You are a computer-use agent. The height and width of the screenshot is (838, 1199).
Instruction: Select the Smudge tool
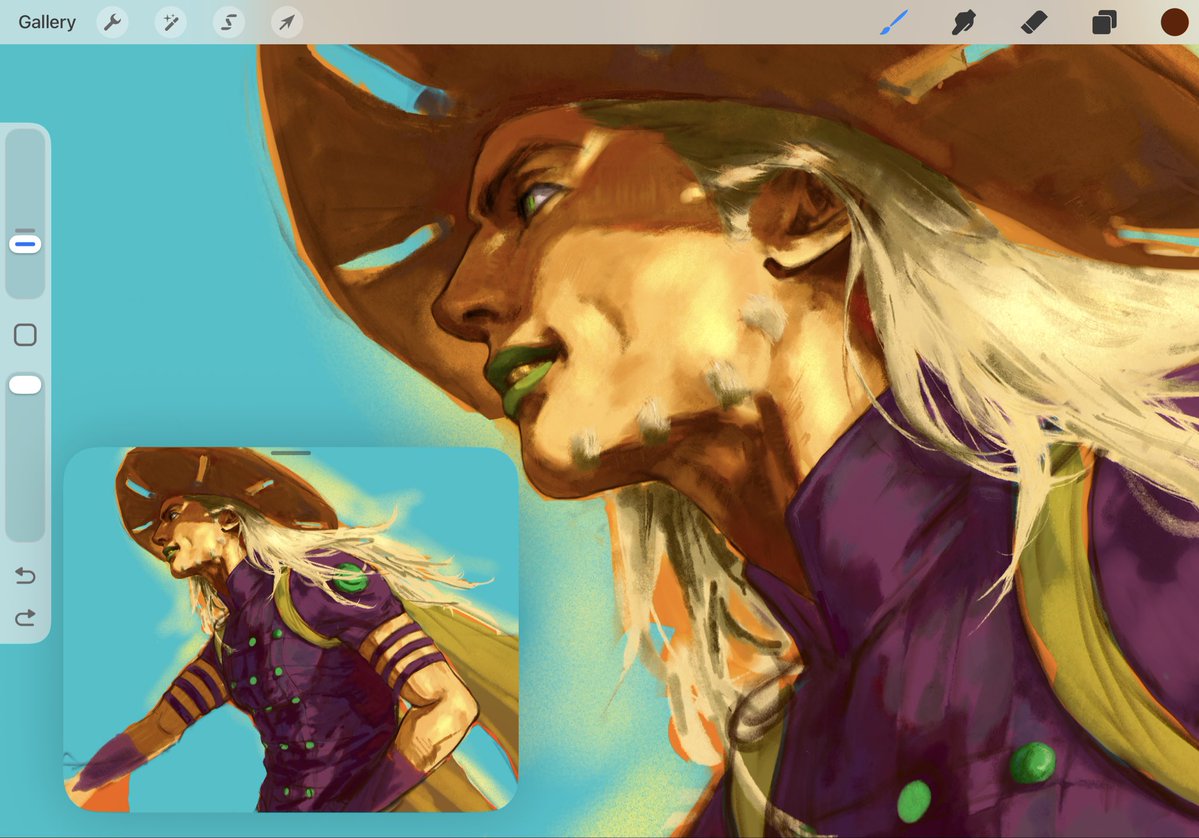[x=963, y=22]
